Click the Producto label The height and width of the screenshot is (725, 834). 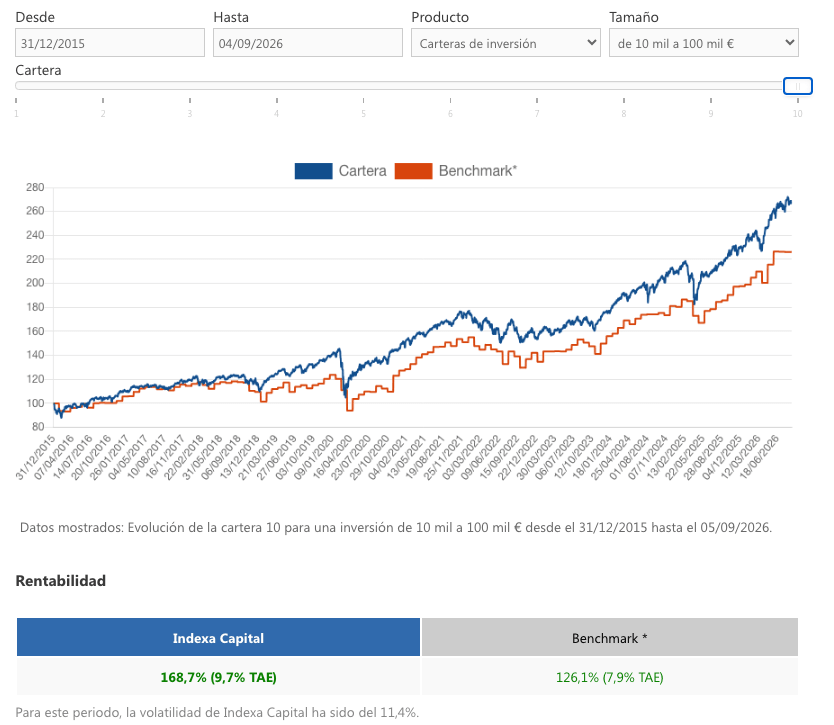click(x=440, y=17)
